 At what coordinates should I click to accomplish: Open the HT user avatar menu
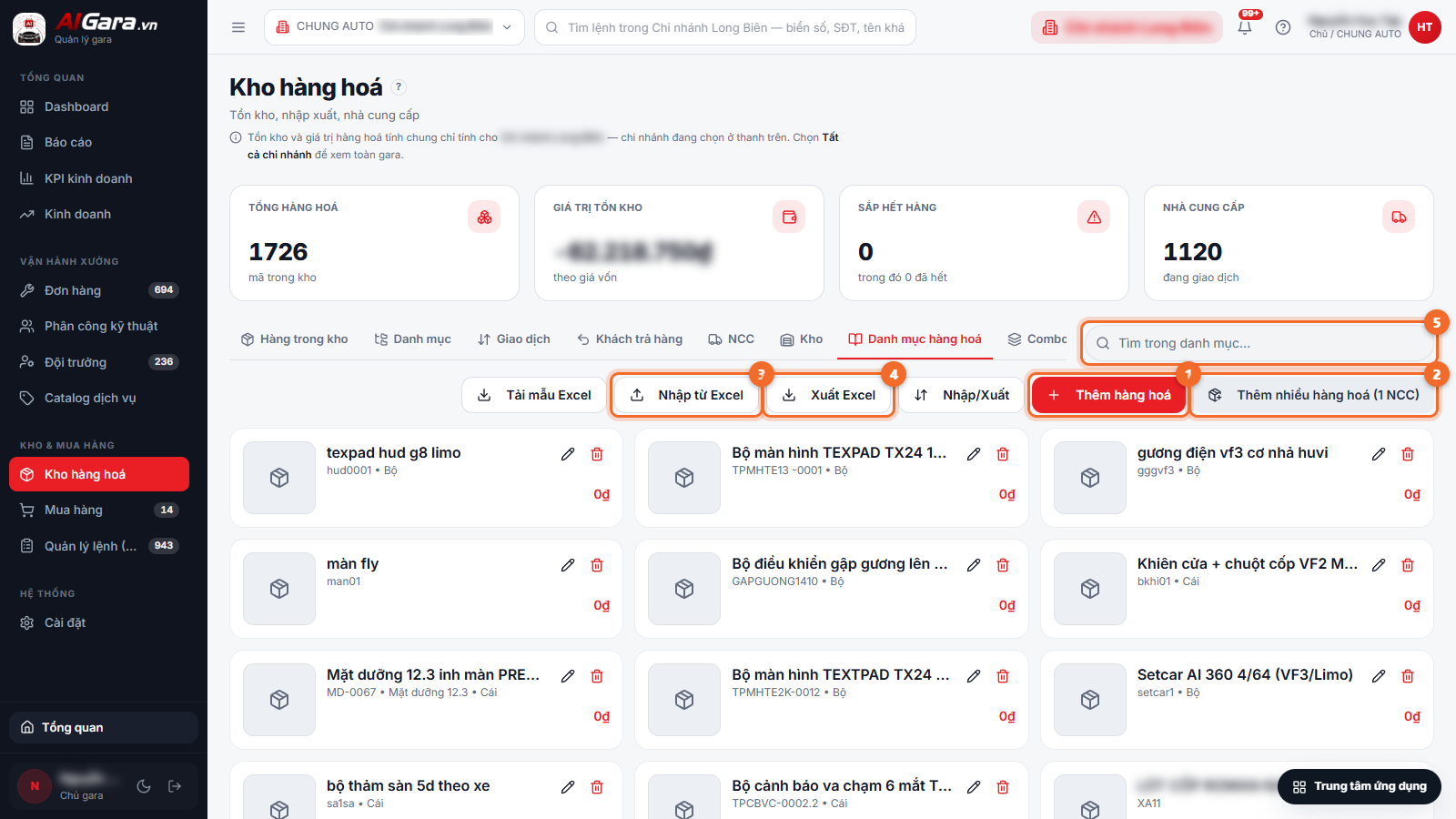(1425, 27)
